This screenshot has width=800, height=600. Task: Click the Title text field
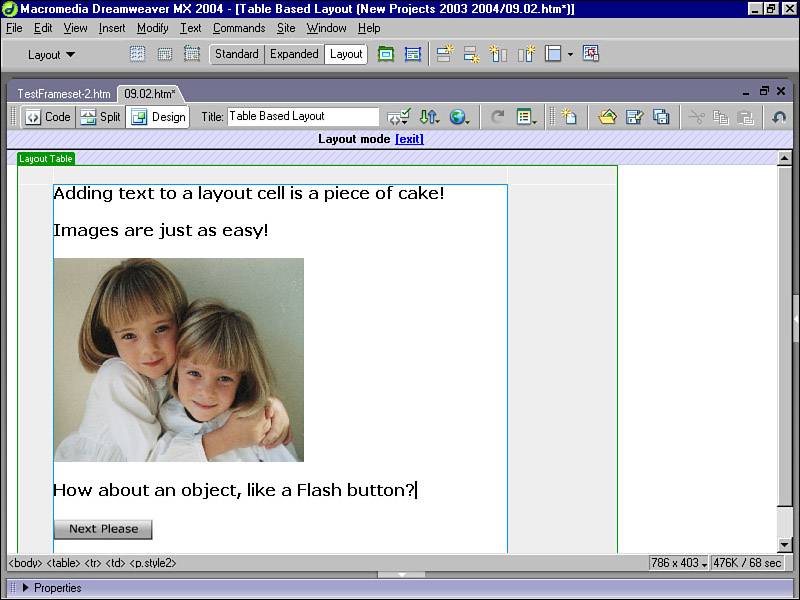(x=303, y=117)
